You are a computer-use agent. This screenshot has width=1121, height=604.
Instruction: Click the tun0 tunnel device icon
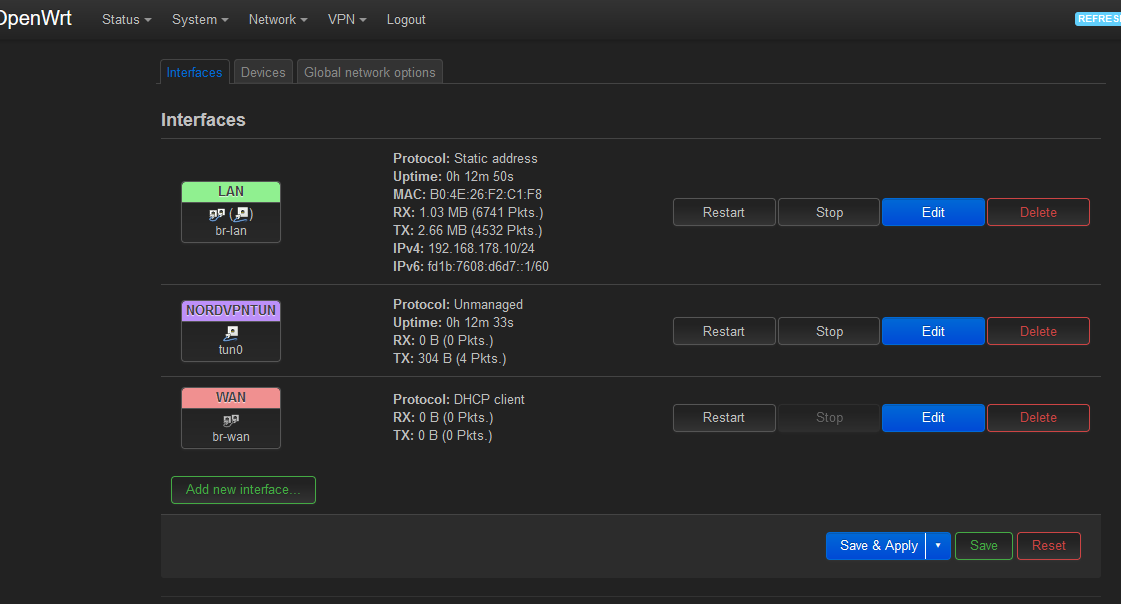pos(231,332)
